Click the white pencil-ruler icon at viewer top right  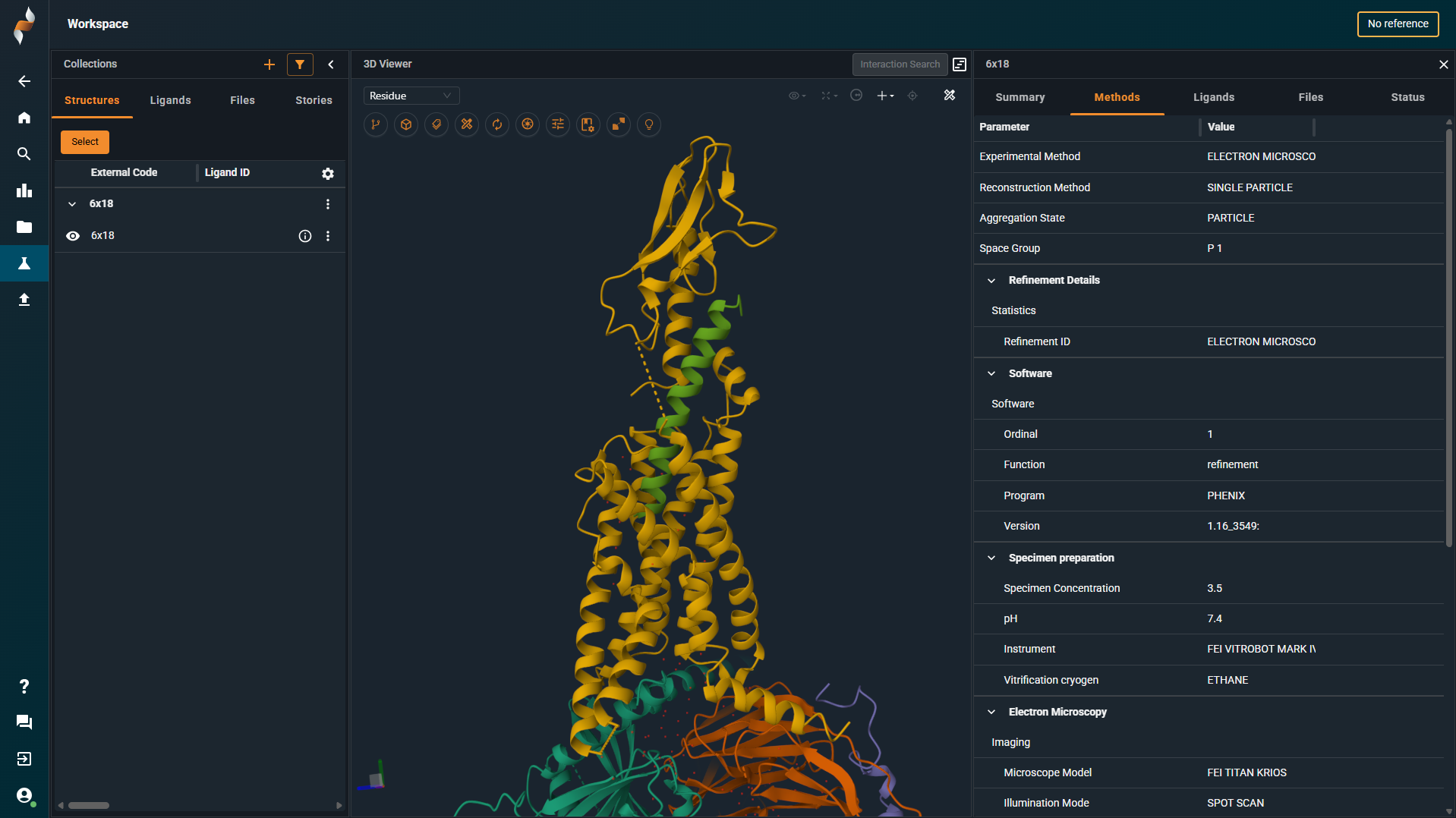950,95
